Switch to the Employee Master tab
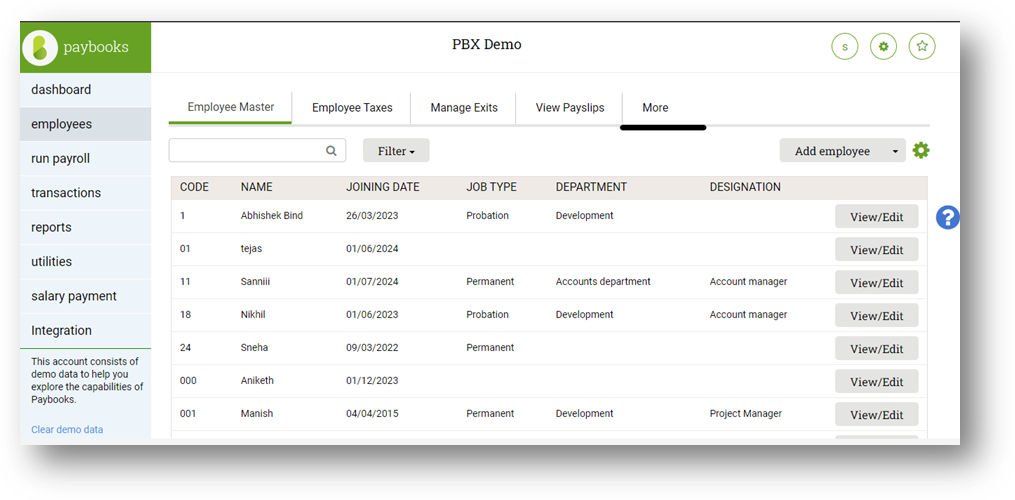Viewport: 1015px width, 500px height. click(230, 108)
